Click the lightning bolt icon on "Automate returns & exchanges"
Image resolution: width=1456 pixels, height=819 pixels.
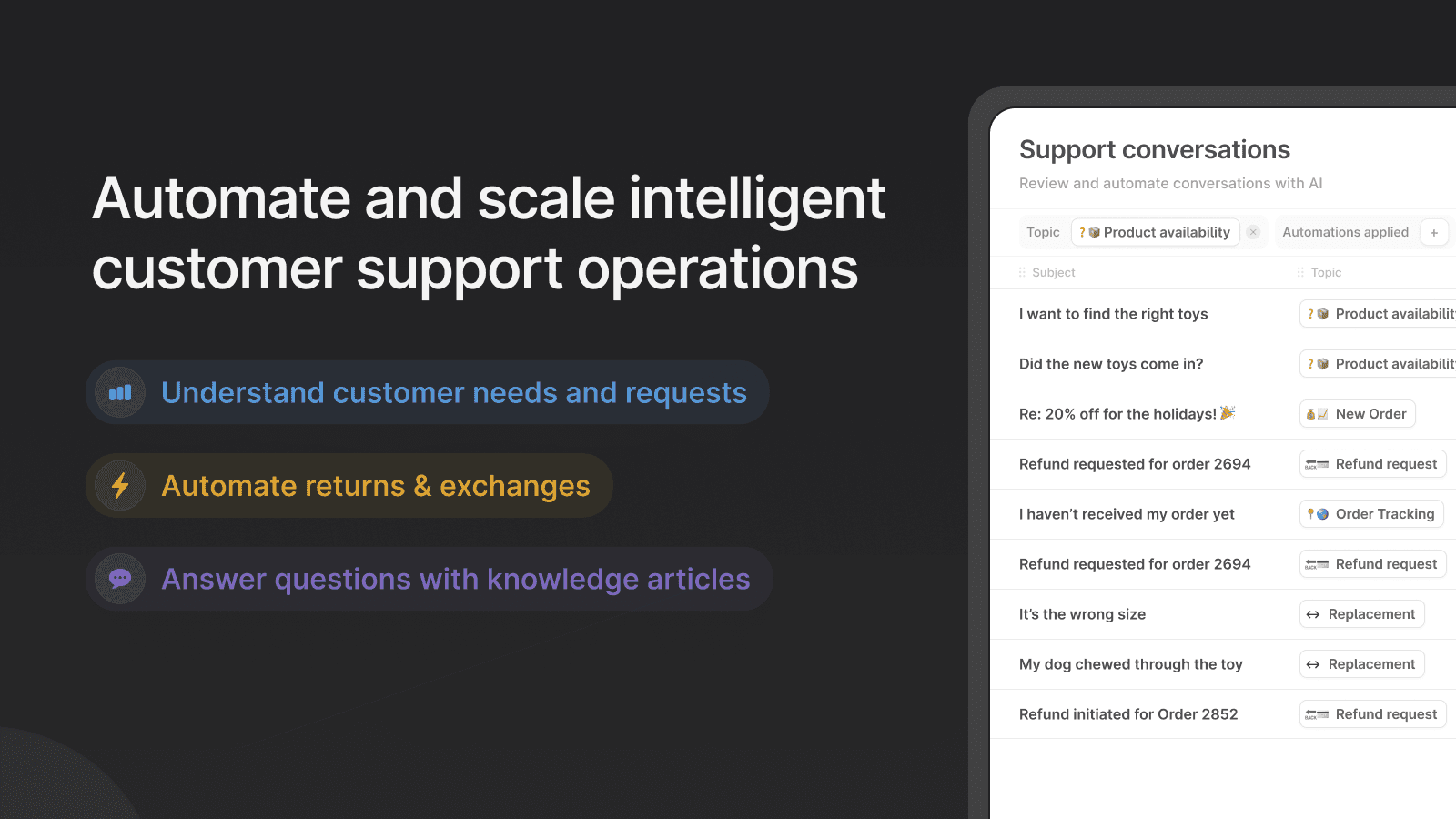pyautogui.click(x=119, y=485)
